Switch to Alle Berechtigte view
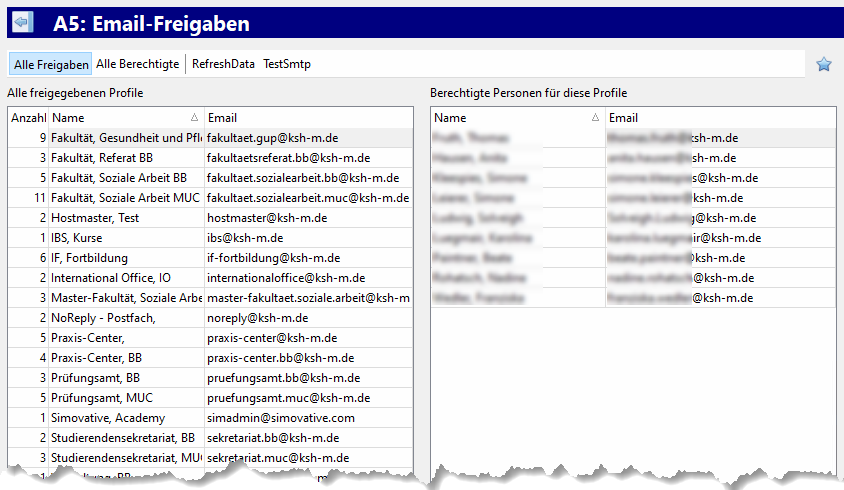 [138, 64]
